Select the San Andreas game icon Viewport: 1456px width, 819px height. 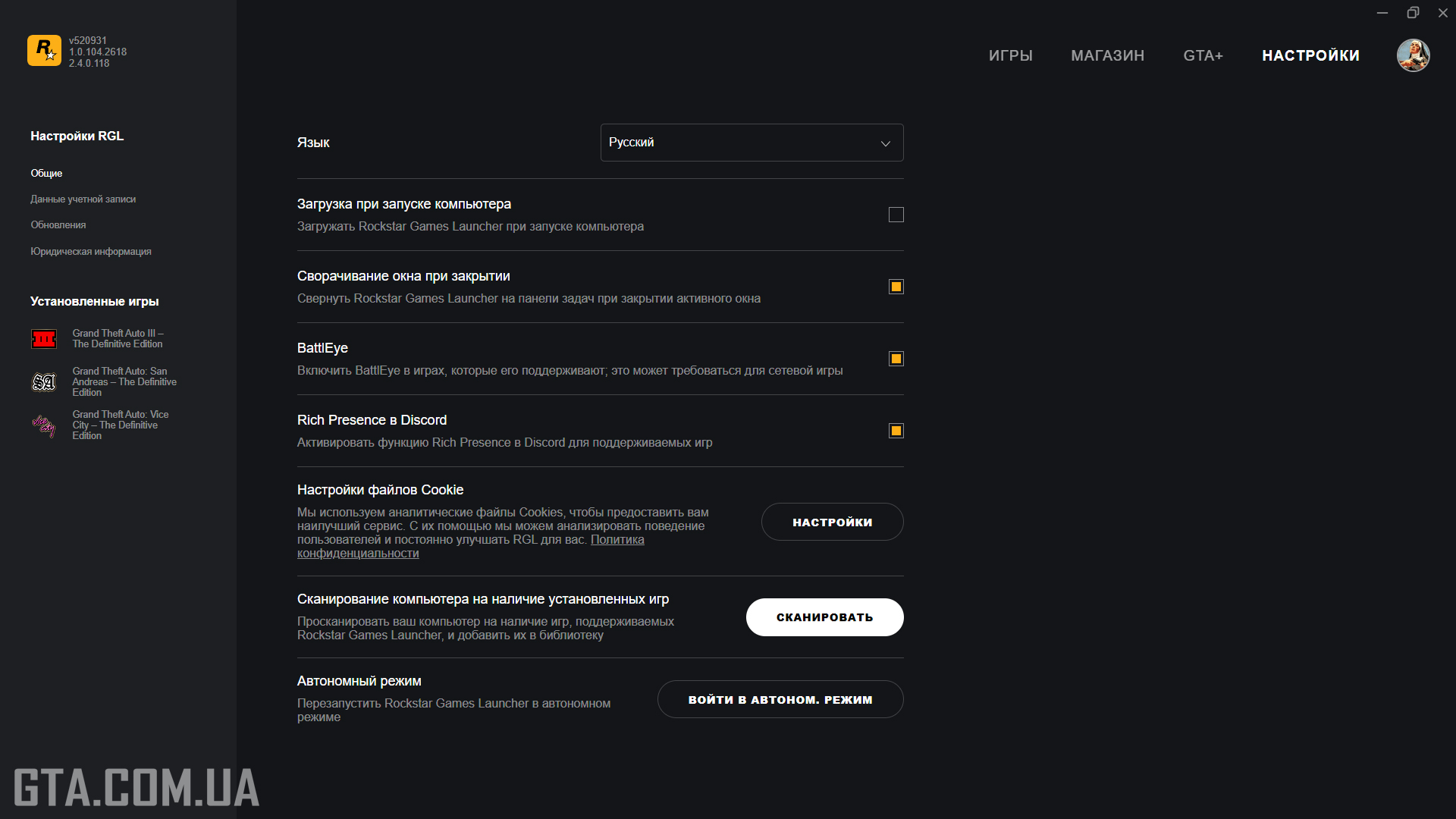point(44,382)
